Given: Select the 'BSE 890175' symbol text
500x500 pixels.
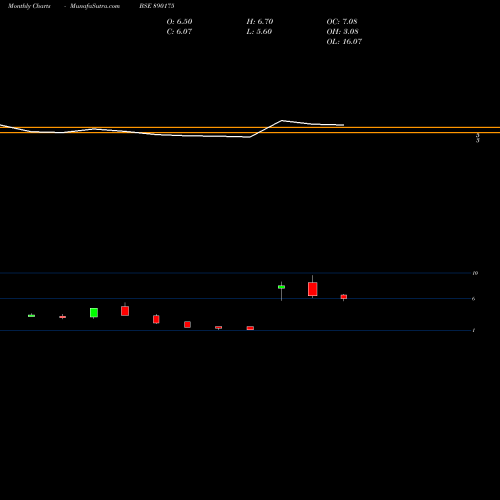Looking at the screenshot, I should tap(157, 6).
